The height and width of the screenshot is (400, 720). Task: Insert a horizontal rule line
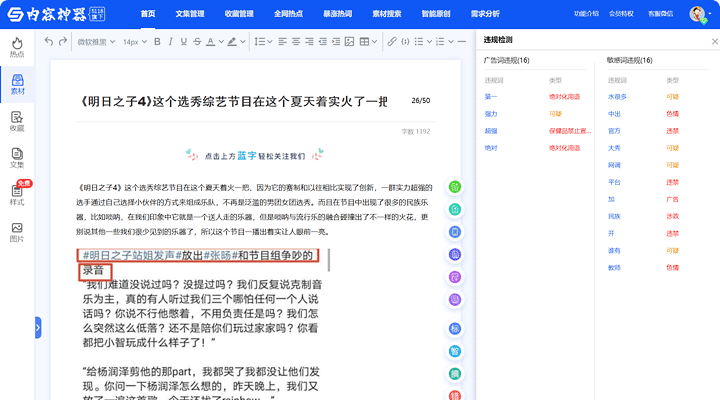tap(462, 42)
